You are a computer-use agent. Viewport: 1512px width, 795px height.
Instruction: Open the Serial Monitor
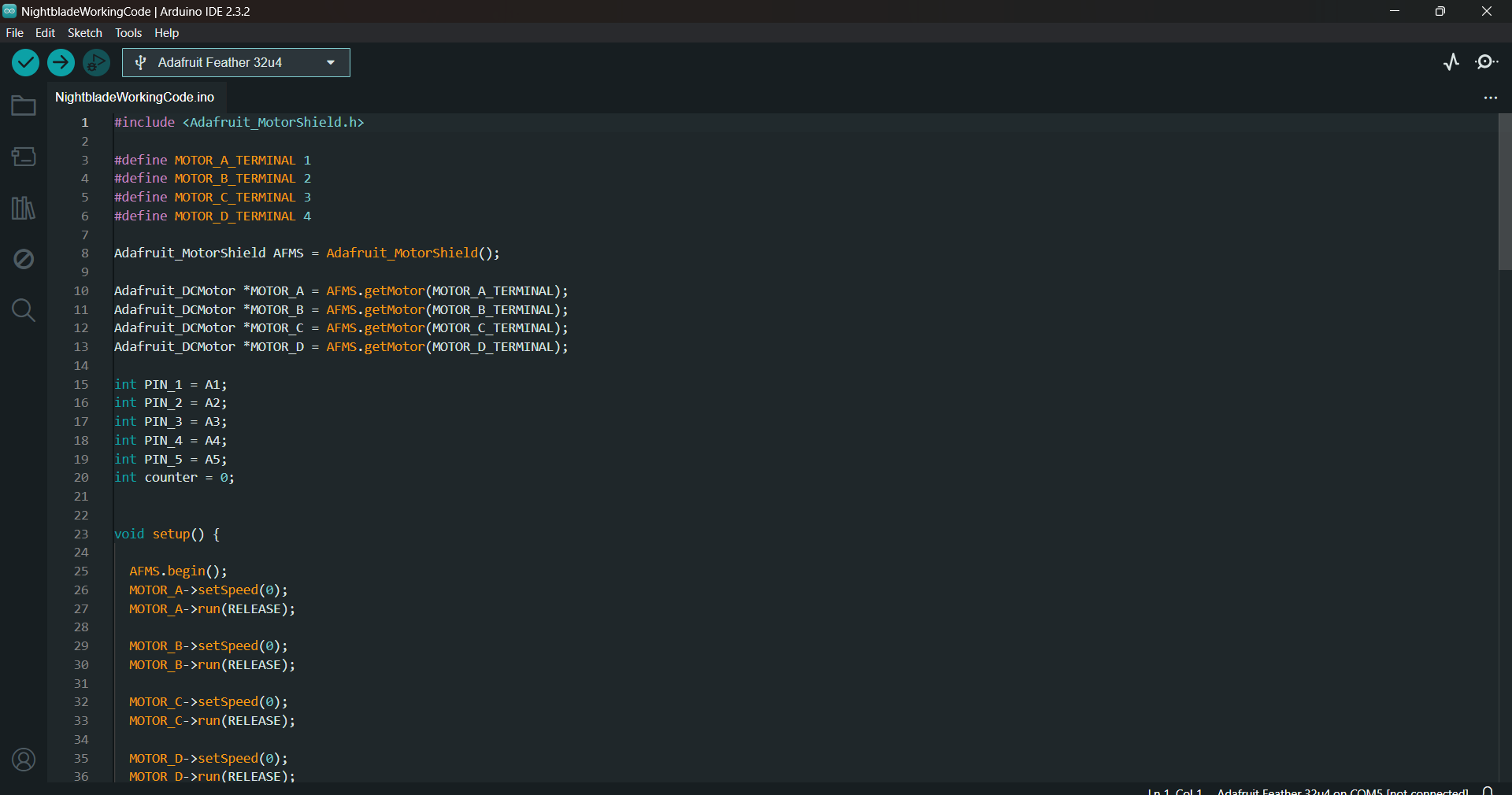point(1487,62)
